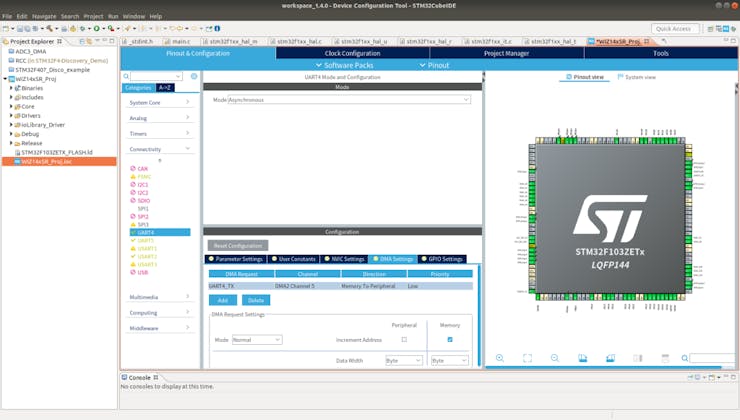This screenshot has height=420, width=740.
Task: Expand the Computing category
Action: 160,312
